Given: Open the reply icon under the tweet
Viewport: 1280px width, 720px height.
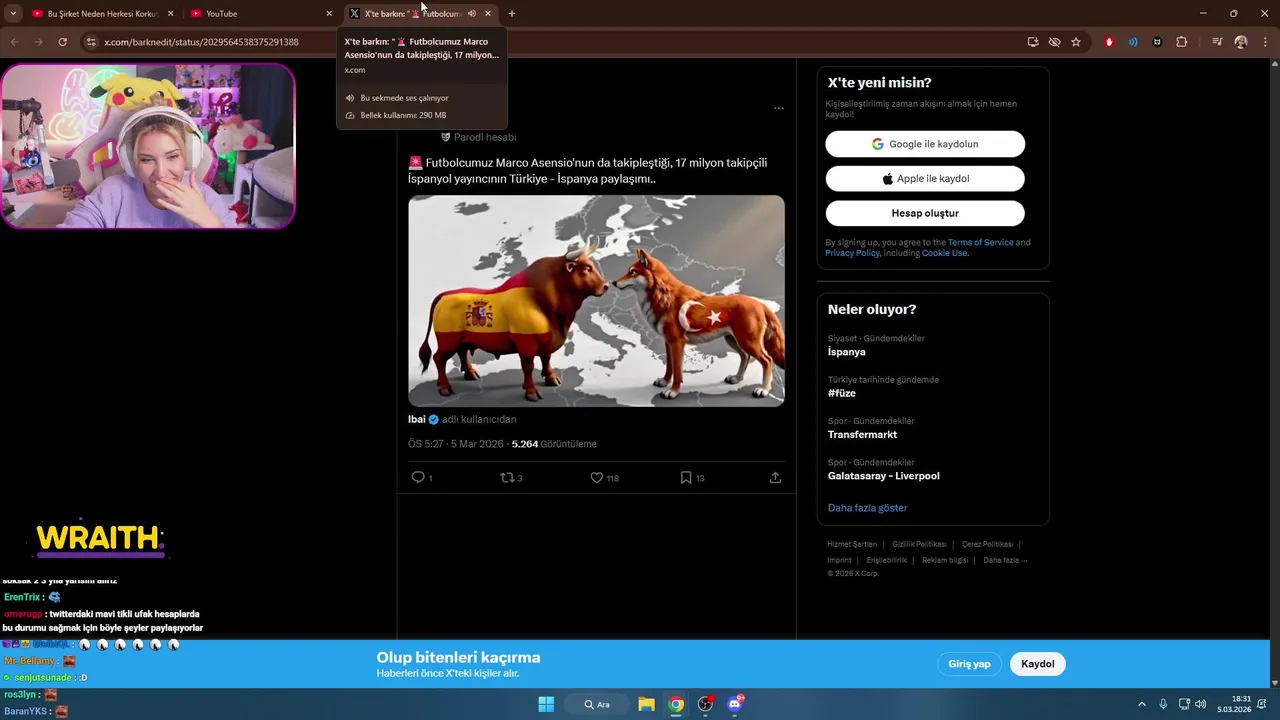Looking at the screenshot, I should [x=418, y=478].
